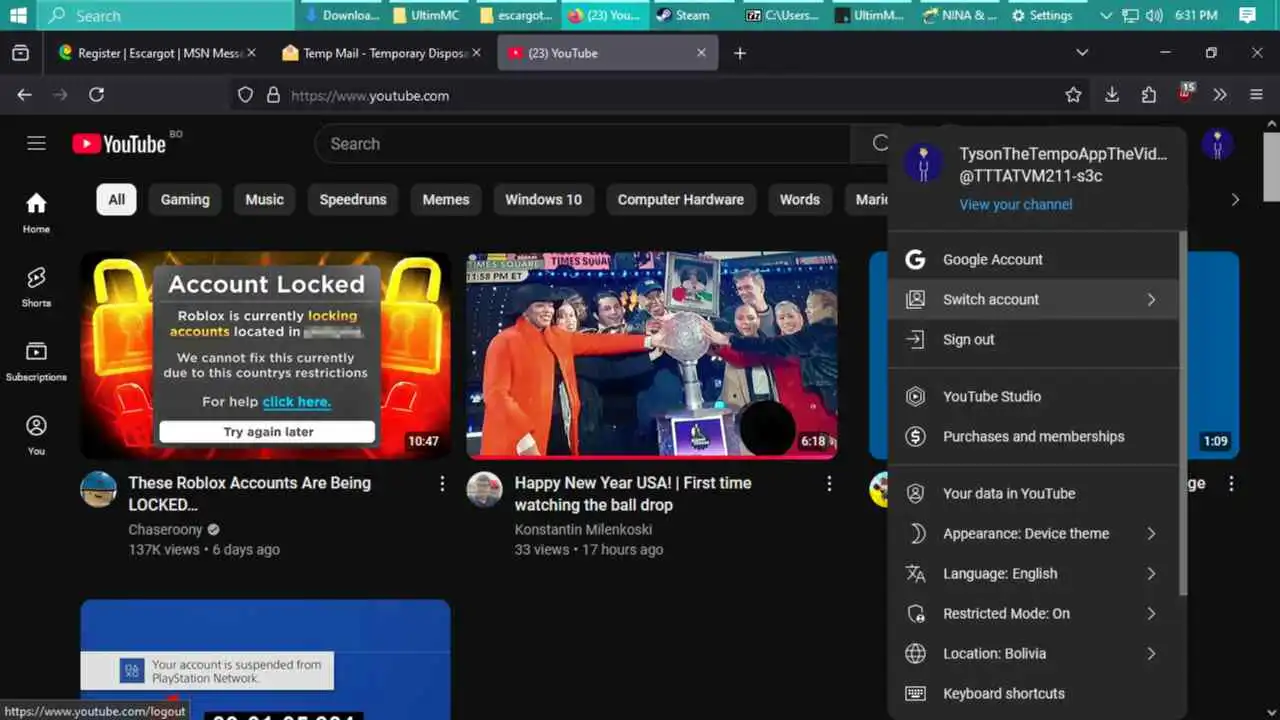The image size is (1280, 720).
Task: Click the tracking protection shield icon
Action: [245, 95]
